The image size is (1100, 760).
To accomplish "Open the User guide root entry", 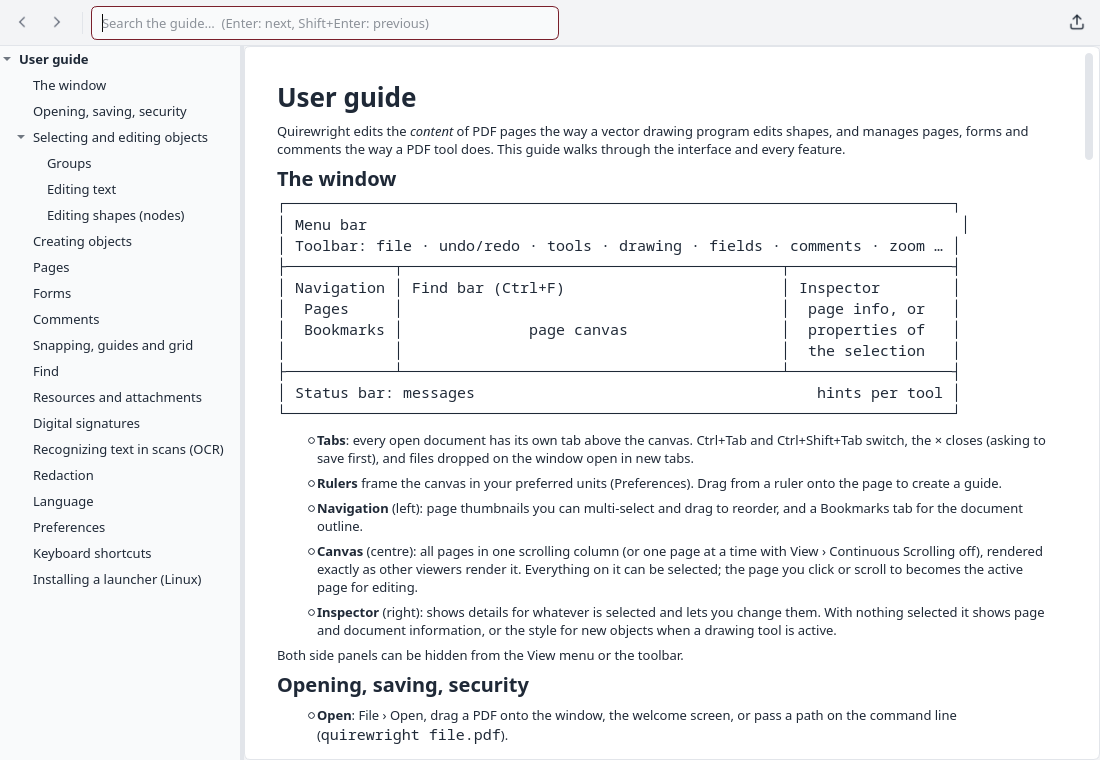I will click(53, 60).
